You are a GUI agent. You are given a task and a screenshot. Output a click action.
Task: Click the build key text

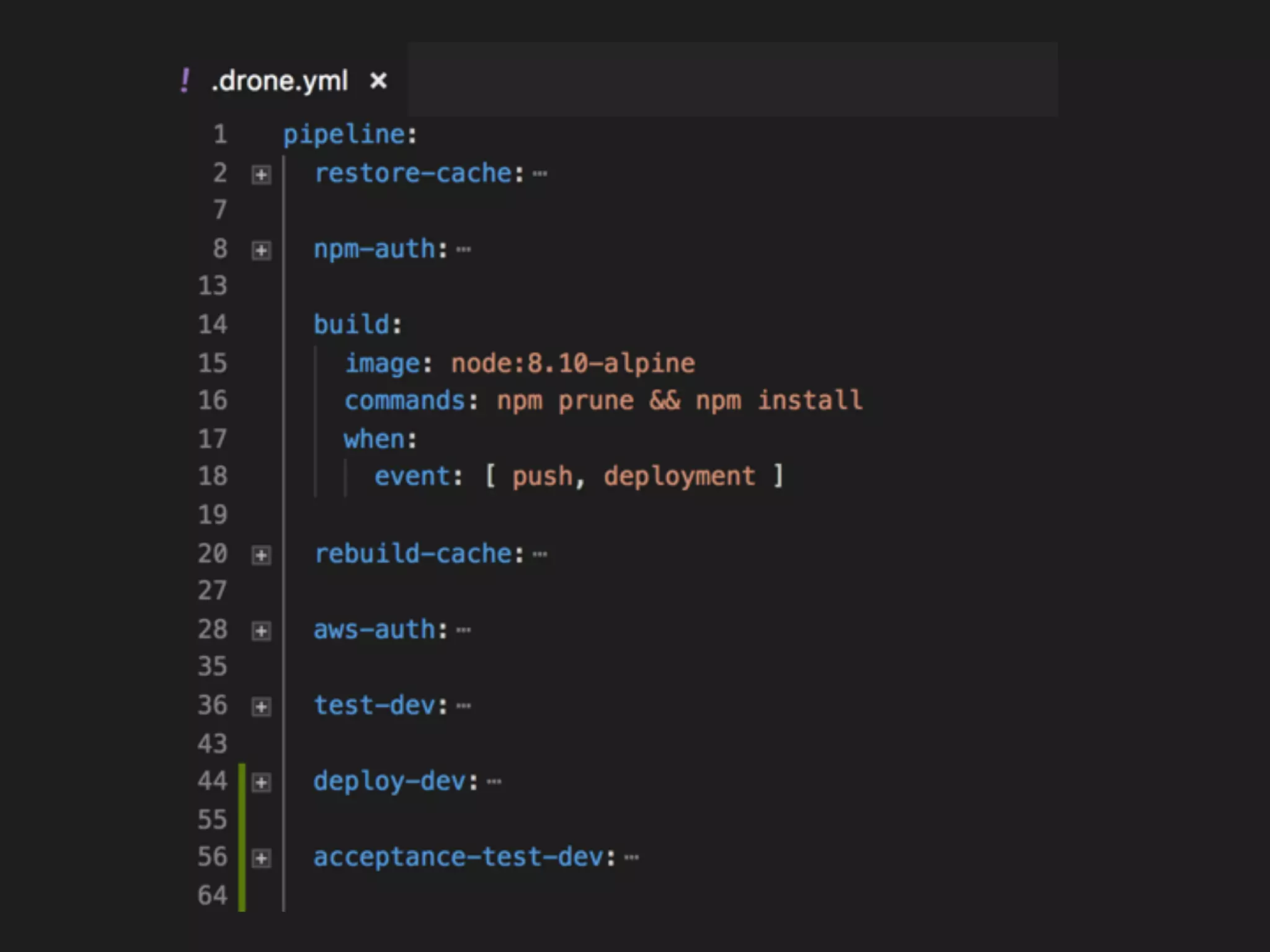tap(352, 325)
